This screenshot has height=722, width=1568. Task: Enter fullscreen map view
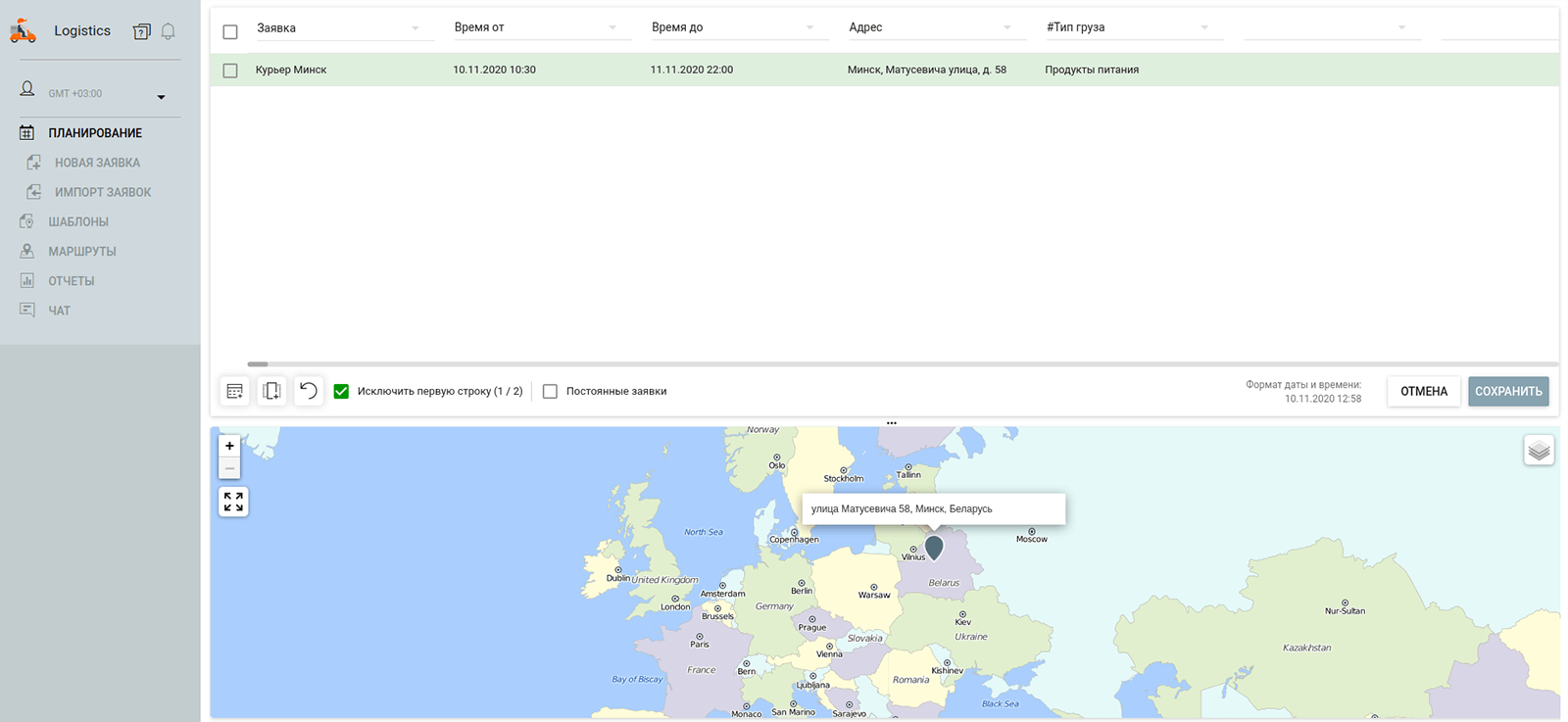click(233, 502)
